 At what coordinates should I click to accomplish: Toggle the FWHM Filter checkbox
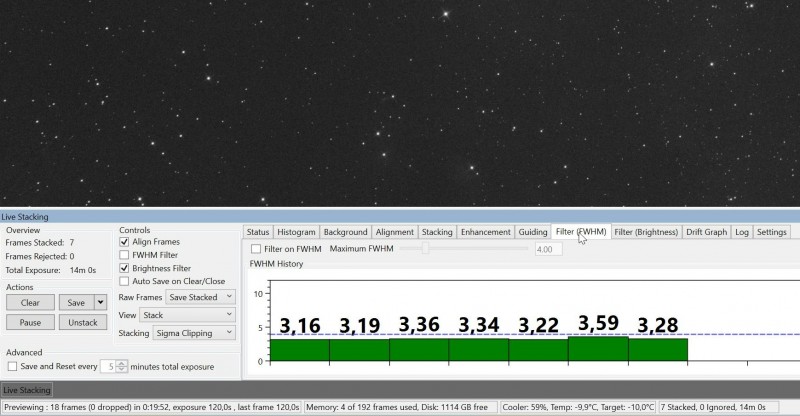pyautogui.click(x=124, y=255)
